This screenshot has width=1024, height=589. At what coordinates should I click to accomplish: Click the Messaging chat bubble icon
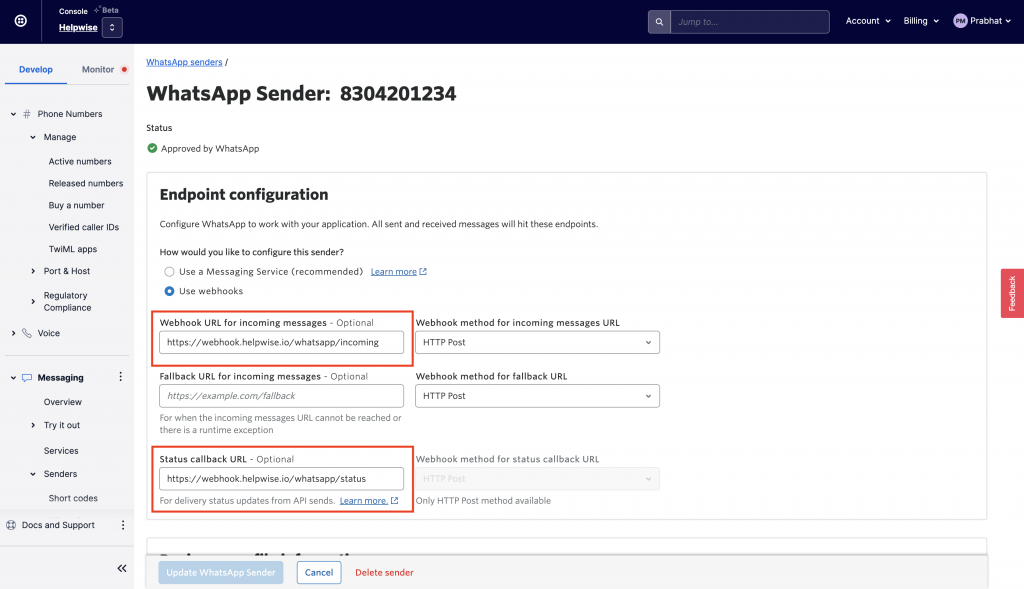tap(27, 377)
